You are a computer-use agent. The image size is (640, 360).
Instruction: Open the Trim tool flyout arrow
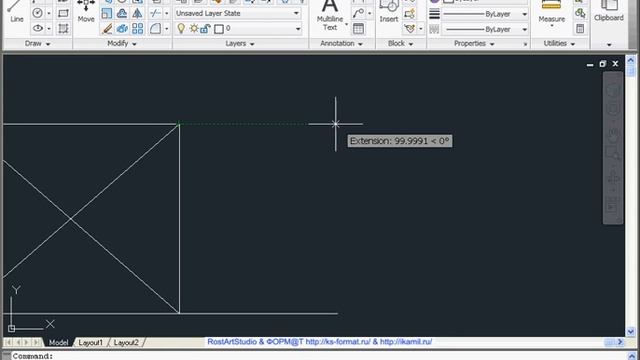[166, 13]
